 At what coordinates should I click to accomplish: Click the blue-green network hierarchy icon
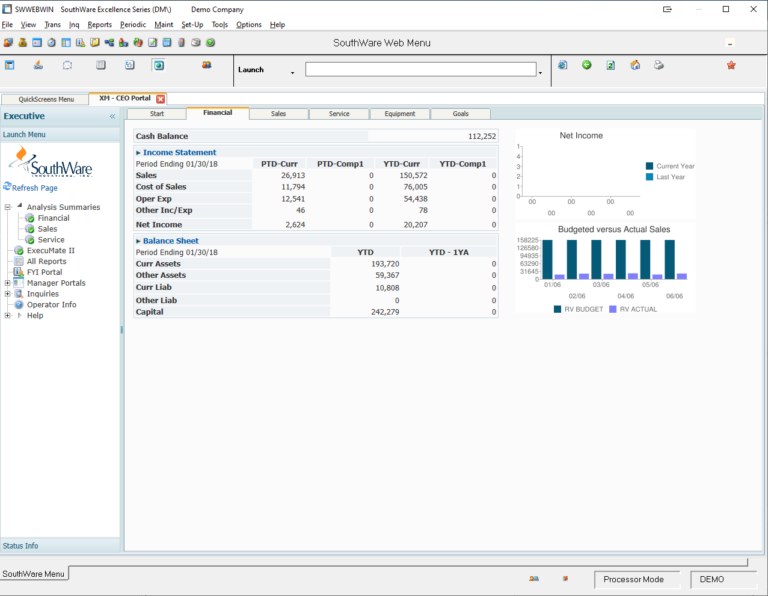tap(109, 43)
